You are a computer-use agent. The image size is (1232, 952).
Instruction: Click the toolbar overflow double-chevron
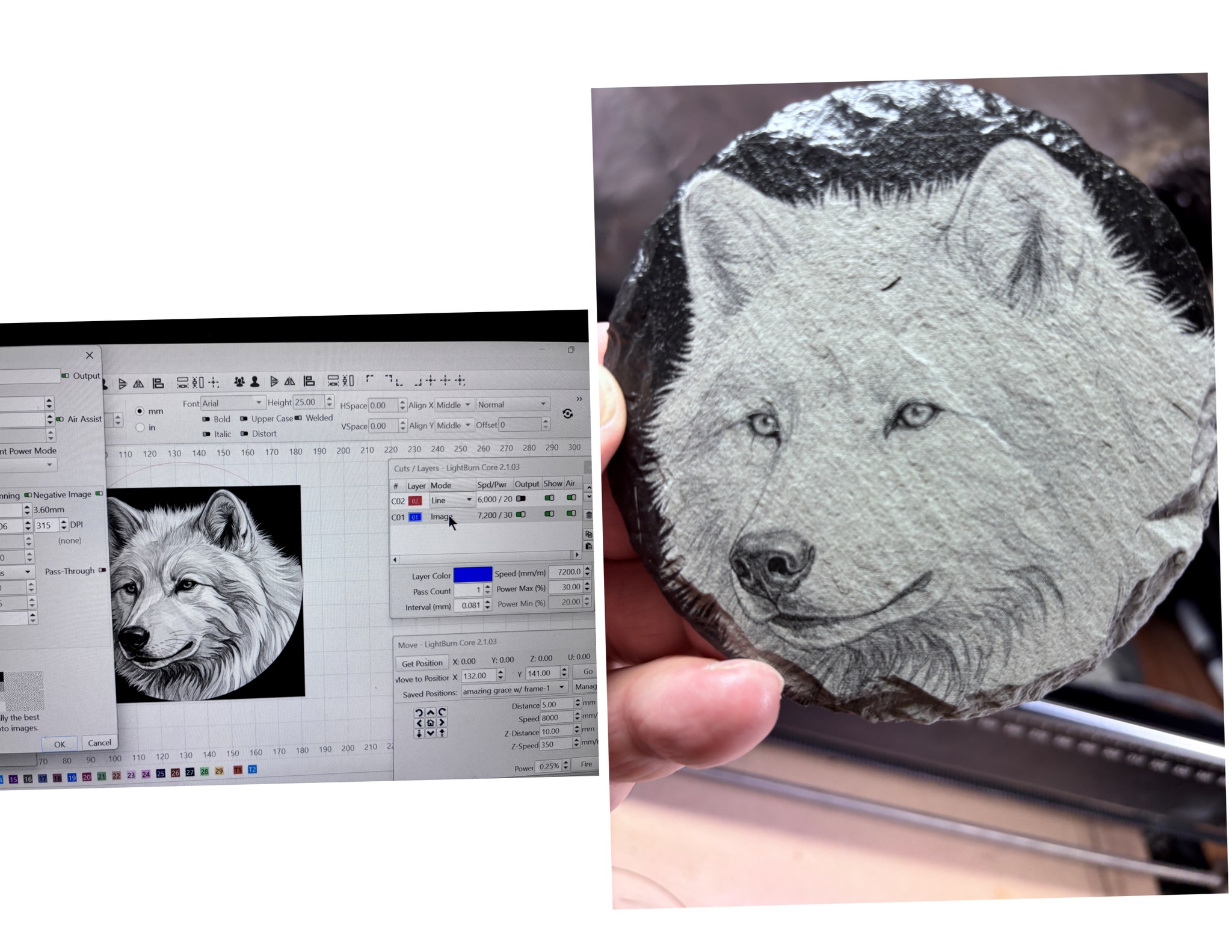click(579, 399)
